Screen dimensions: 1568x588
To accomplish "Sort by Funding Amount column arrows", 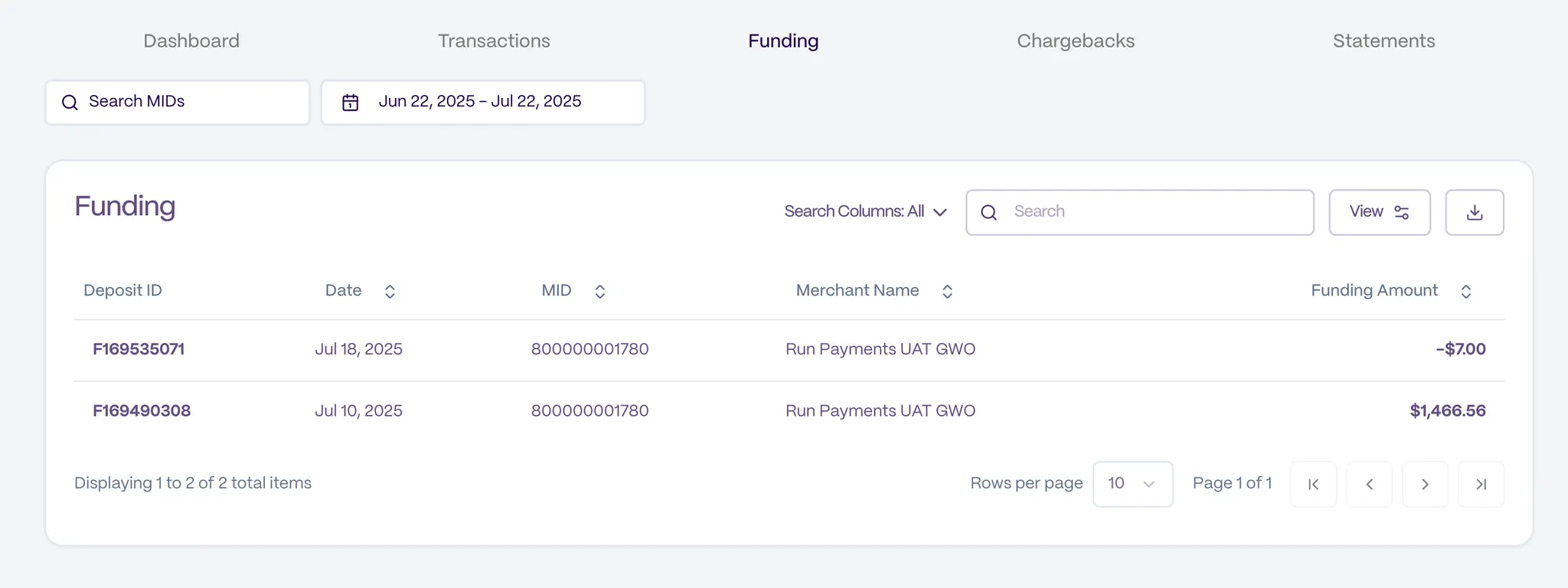I will (x=1465, y=292).
